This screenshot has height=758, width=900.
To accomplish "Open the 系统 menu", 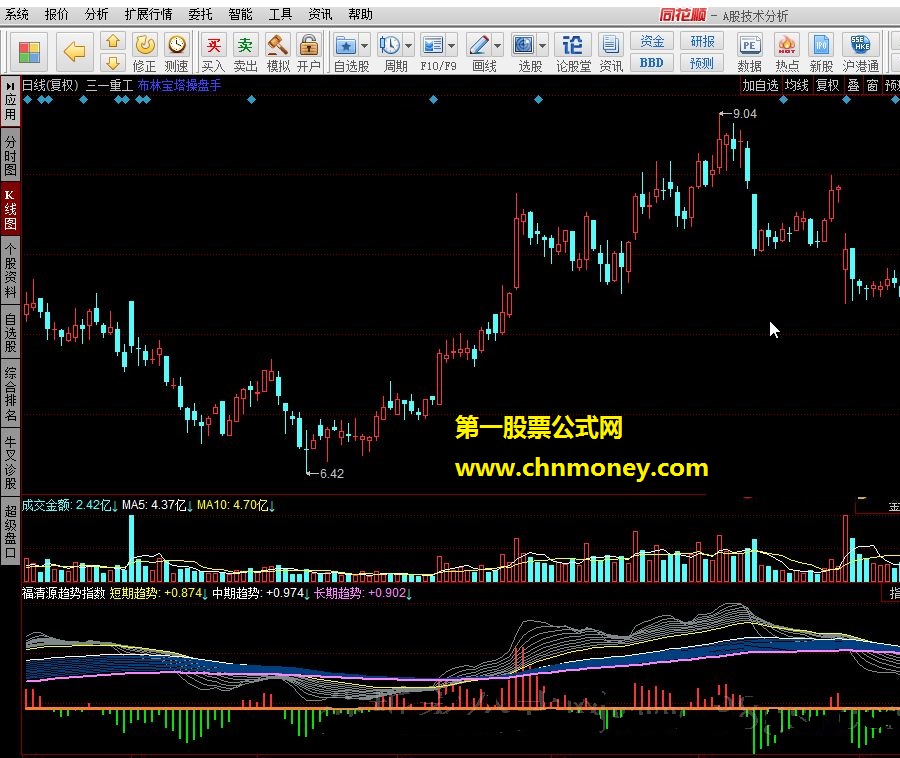I will click(x=17, y=14).
